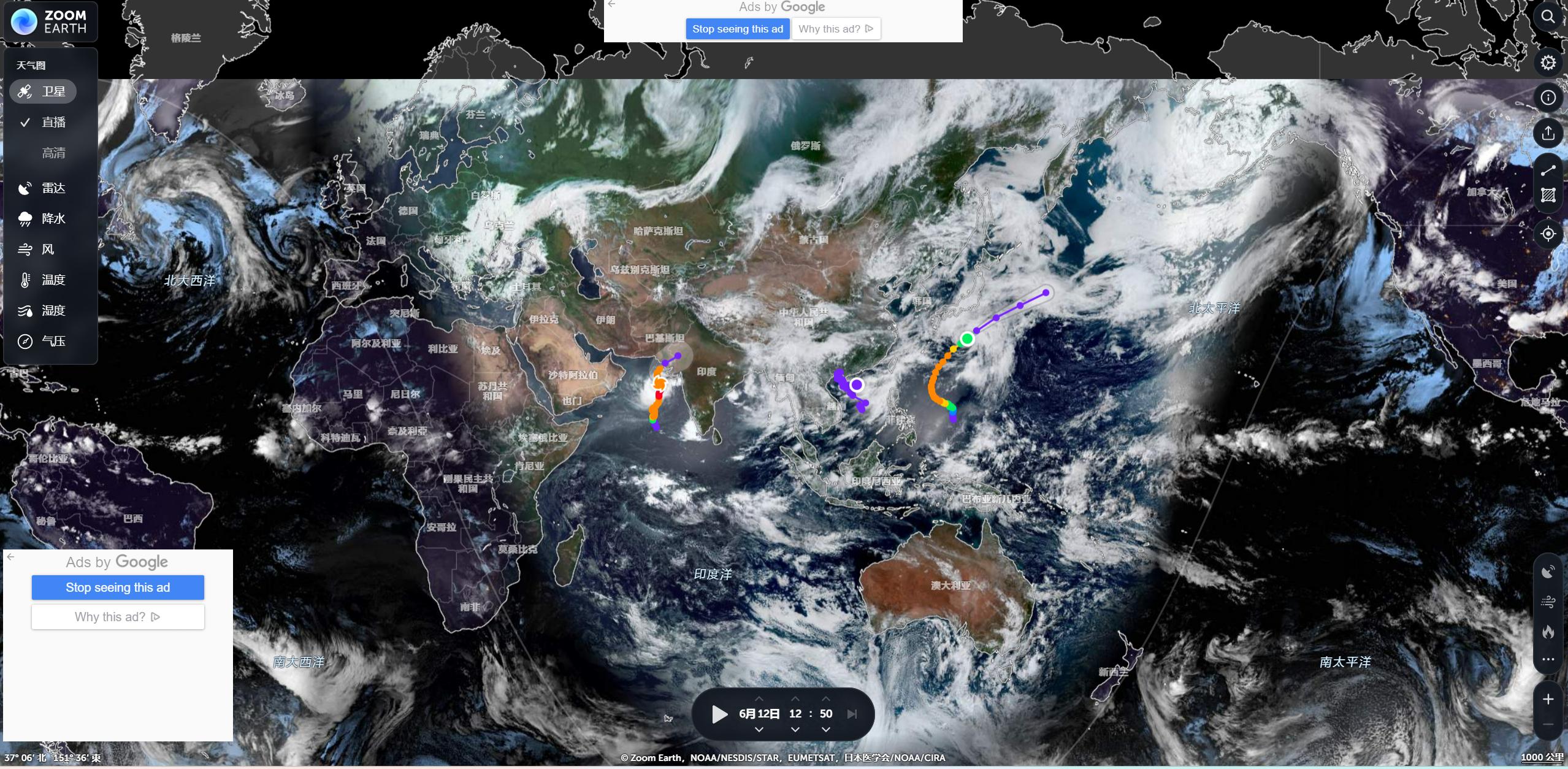Click the share upload icon
This screenshot has height=769, width=1568.
click(1548, 132)
